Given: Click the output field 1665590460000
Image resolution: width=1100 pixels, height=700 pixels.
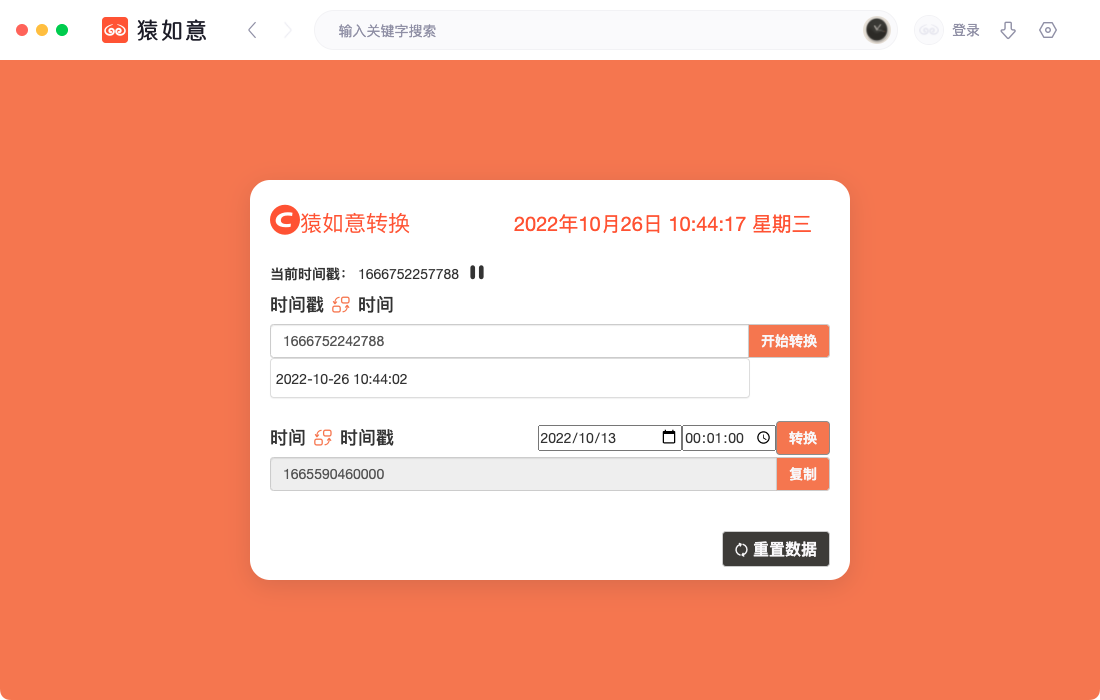Looking at the screenshot, I should (x=523, y=474).
